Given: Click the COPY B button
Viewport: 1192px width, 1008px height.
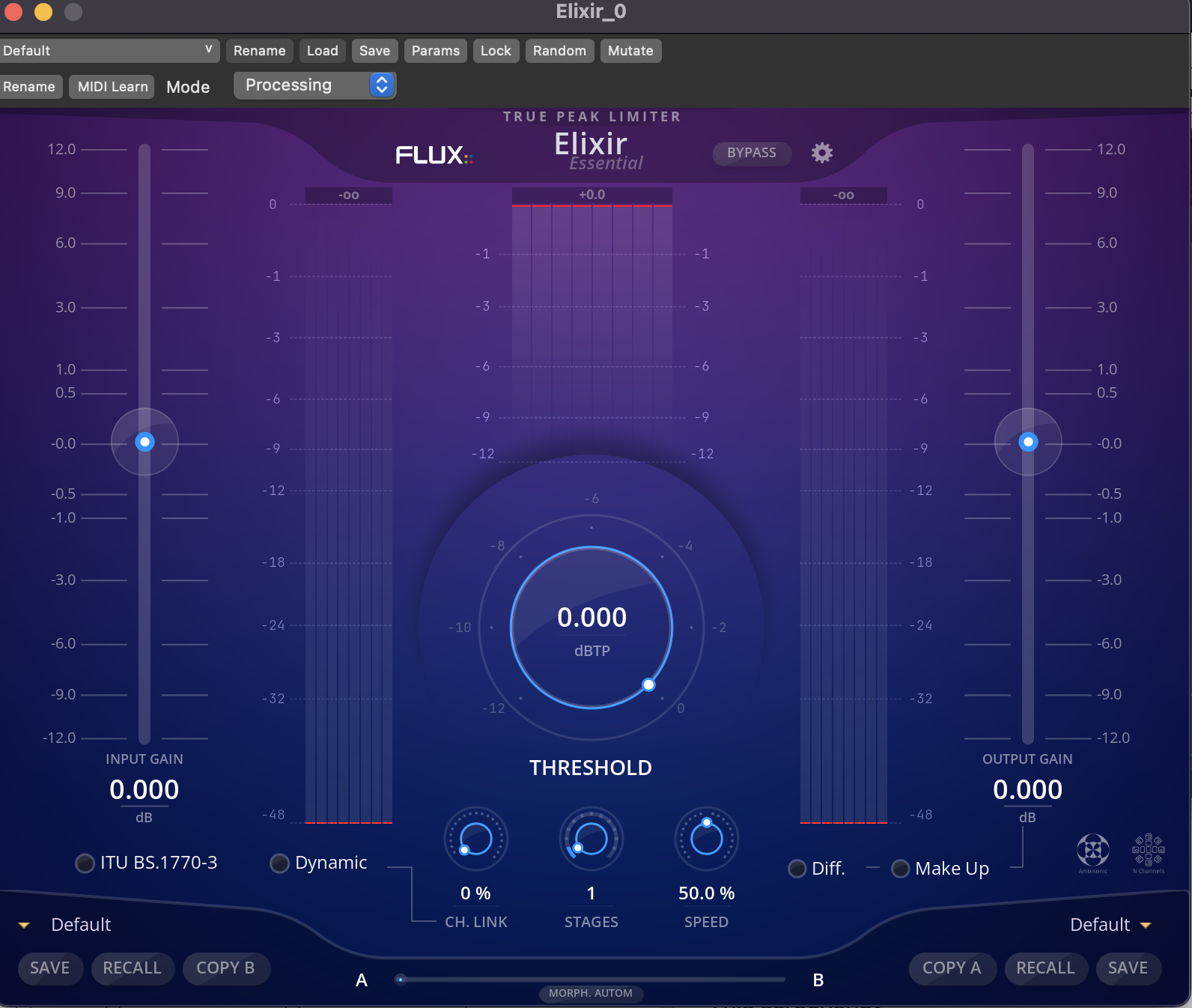Looking at the screenshot, I should (225, 968).
